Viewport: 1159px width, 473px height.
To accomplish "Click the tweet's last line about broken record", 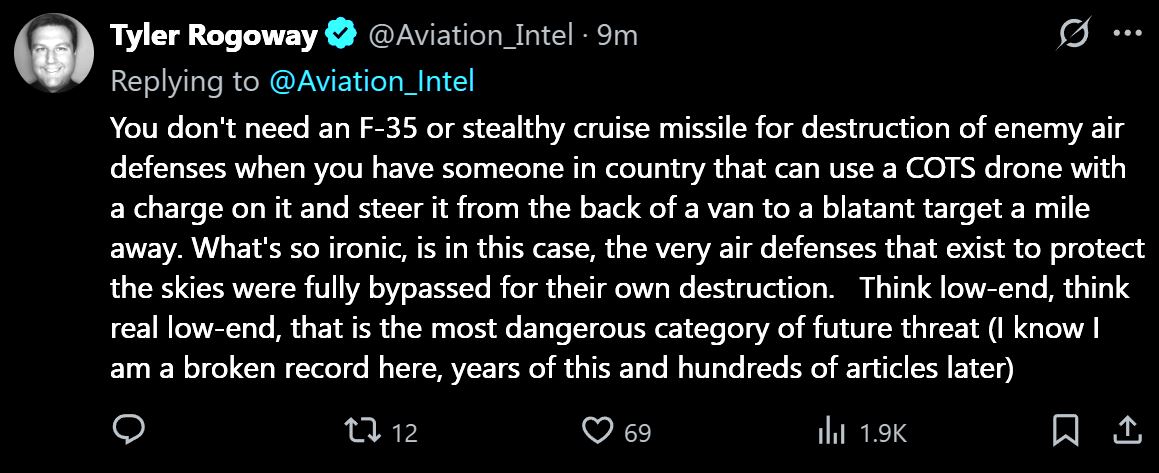I will coord(560,368).
